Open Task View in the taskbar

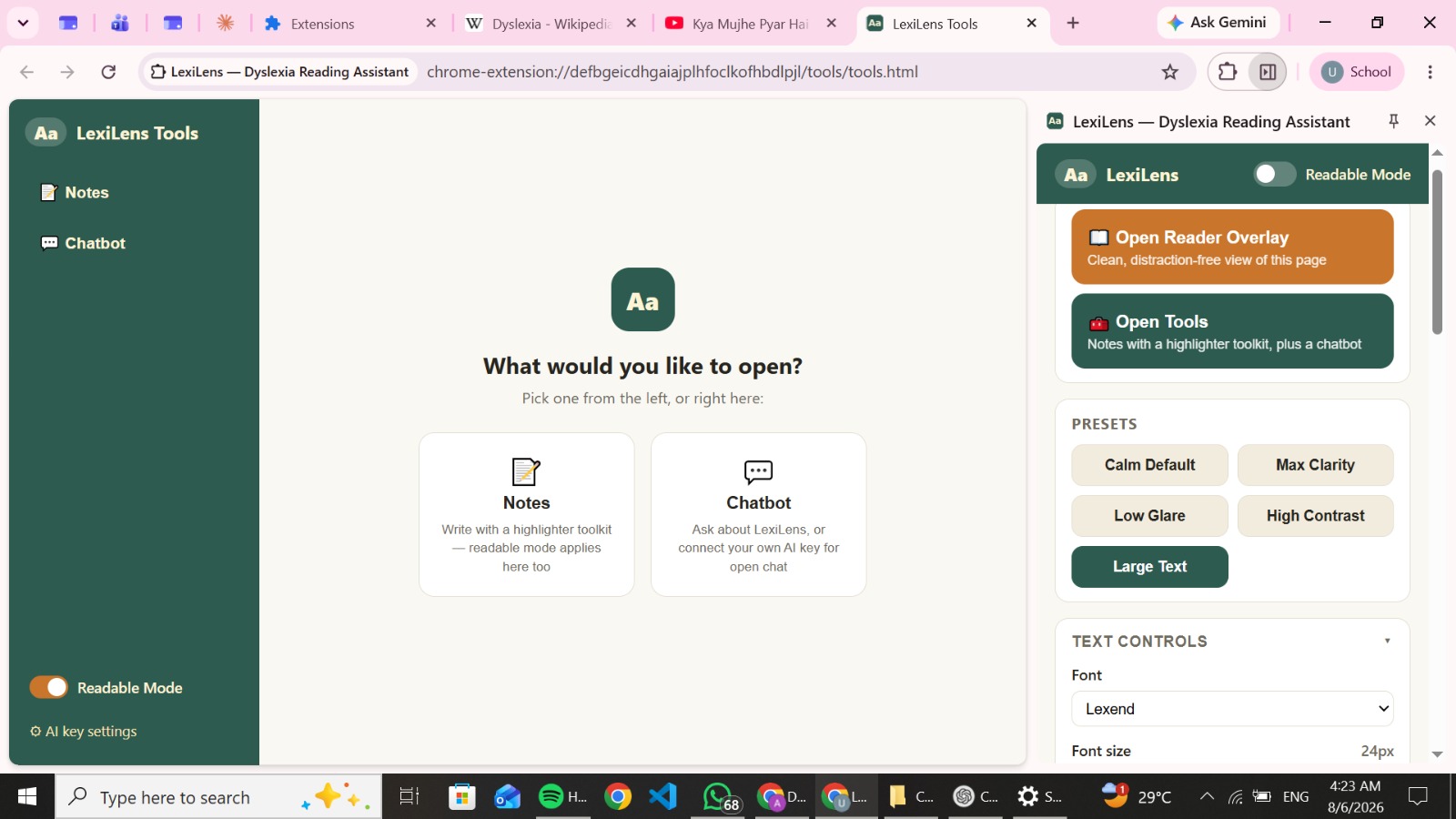[x=409, y=797]
